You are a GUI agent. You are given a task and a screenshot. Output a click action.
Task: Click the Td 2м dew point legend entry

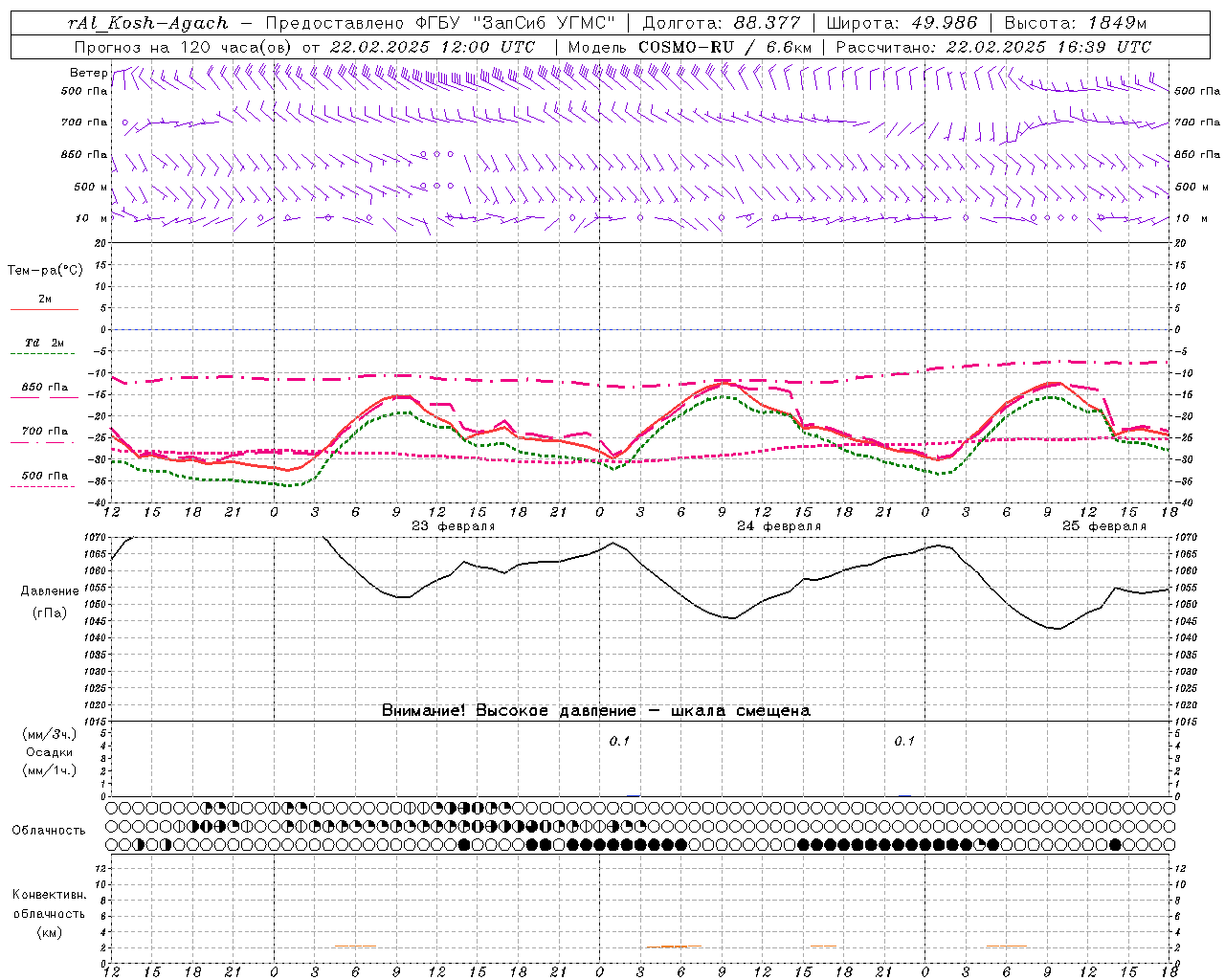[x=44, y=343]
